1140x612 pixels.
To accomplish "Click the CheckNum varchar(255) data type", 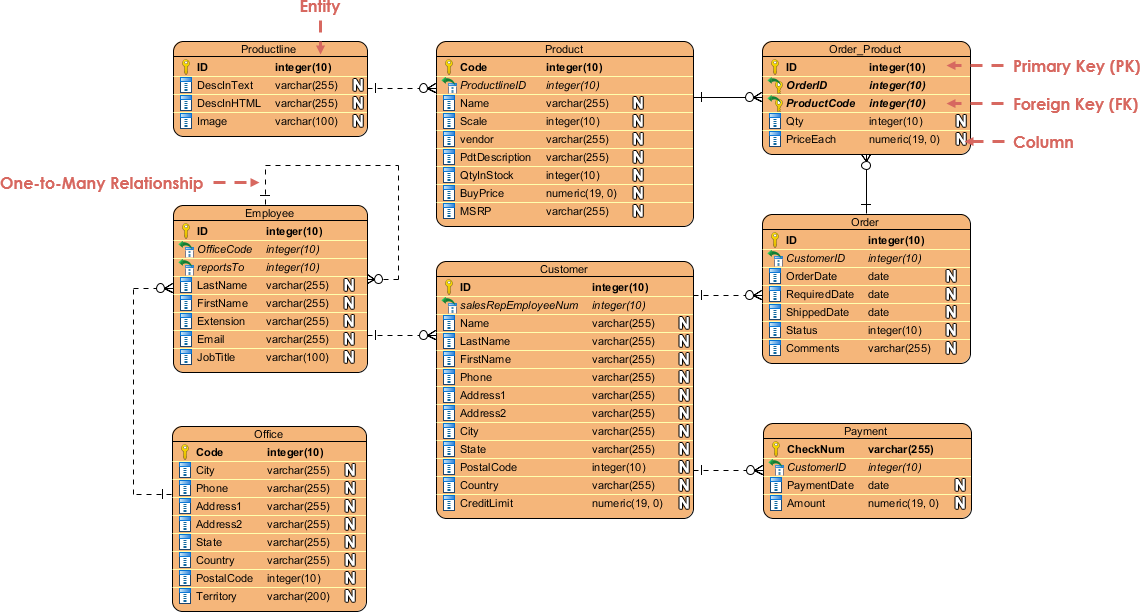I will [901, 449].
